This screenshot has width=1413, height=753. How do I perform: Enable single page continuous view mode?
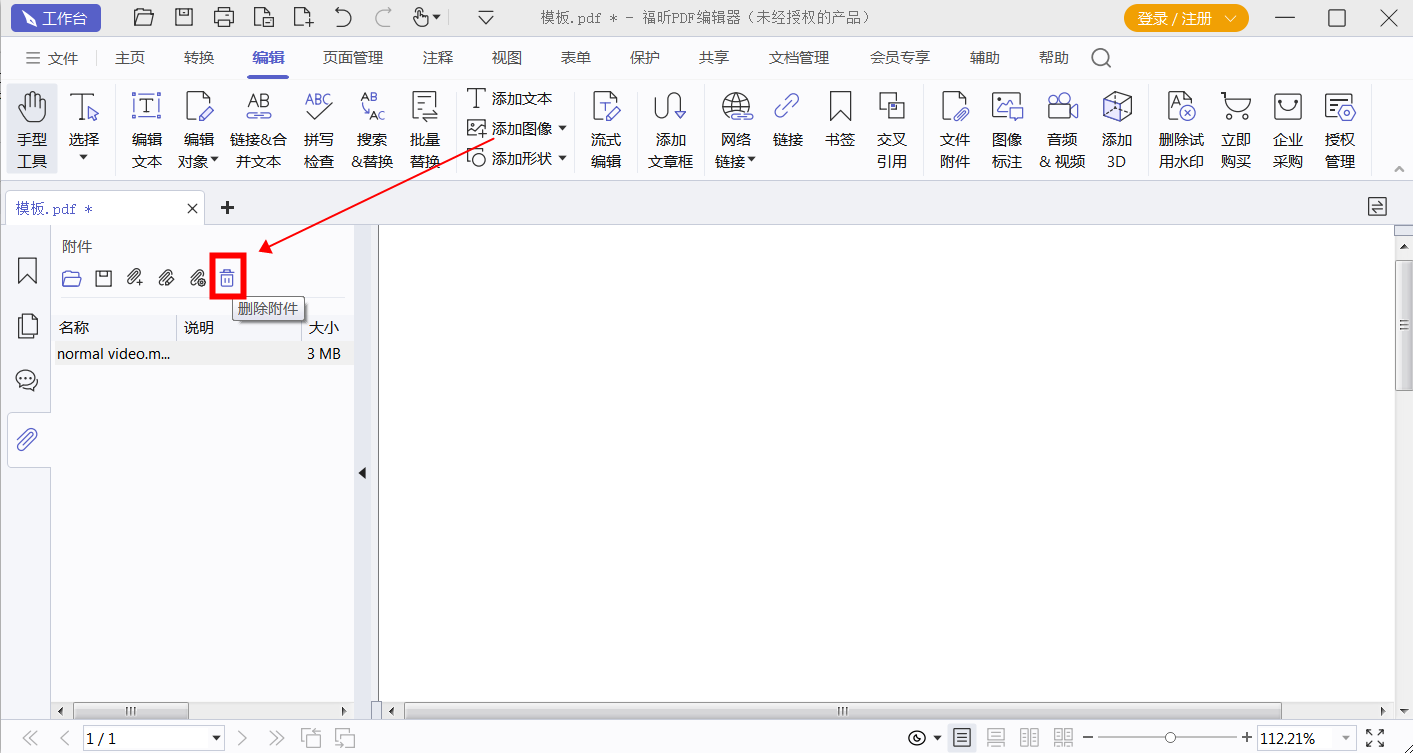996,738
